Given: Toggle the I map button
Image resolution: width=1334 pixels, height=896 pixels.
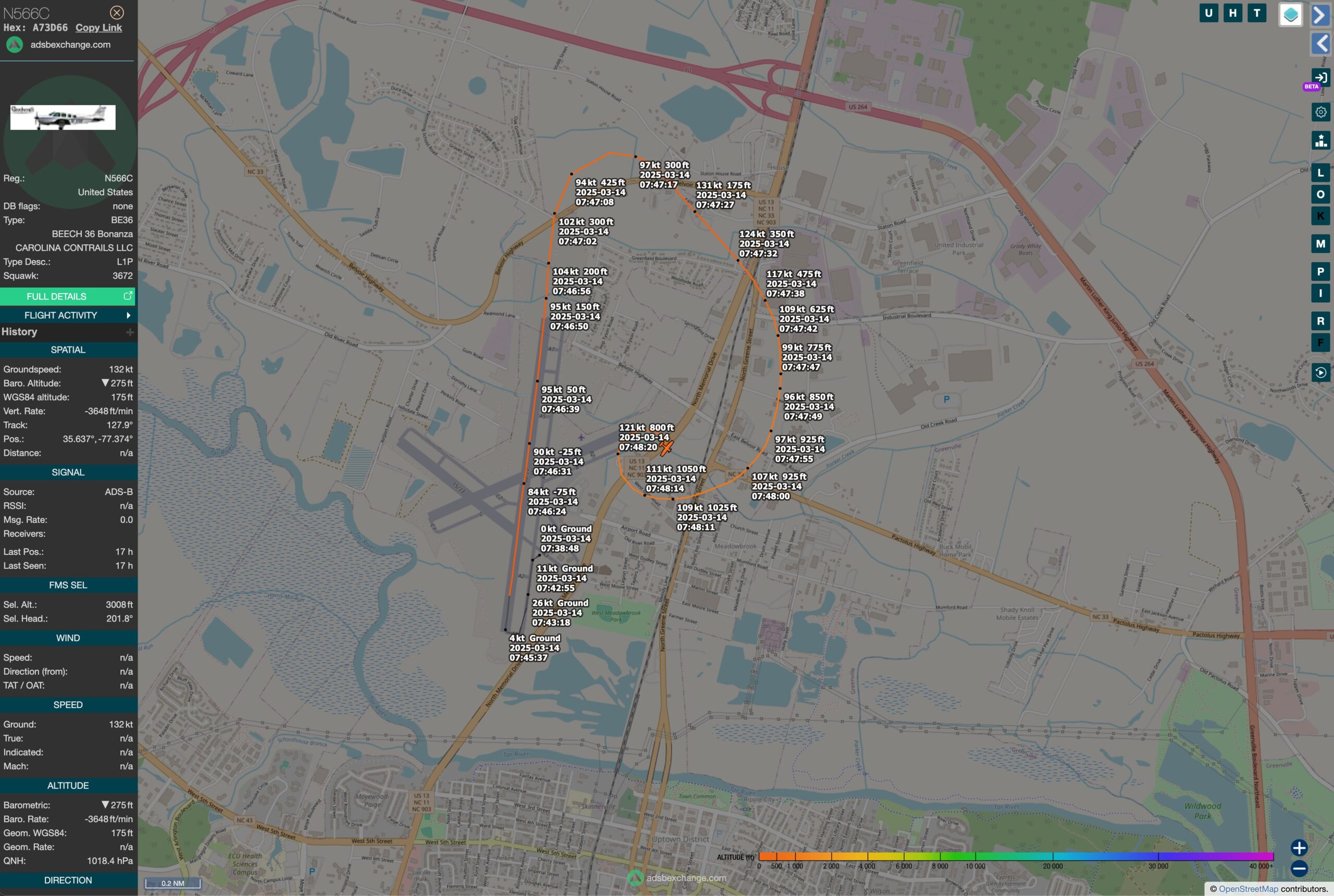Looking at the screenshot, I should (1320, 293).
